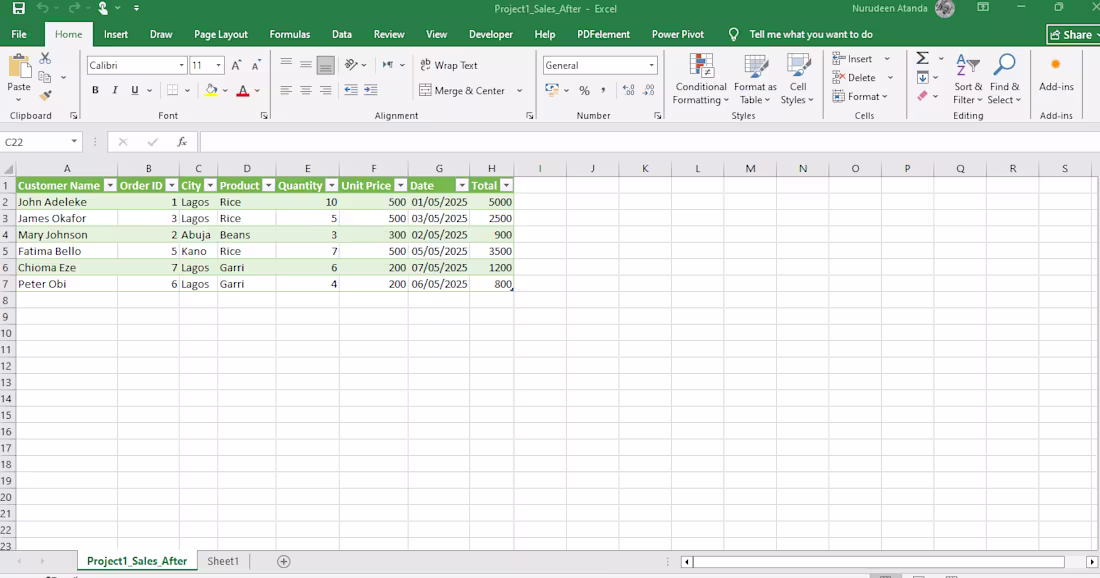Toggle Italic formatting
Image resolution: width=1100 pixels, height=578 pixels.
[115, 90]
